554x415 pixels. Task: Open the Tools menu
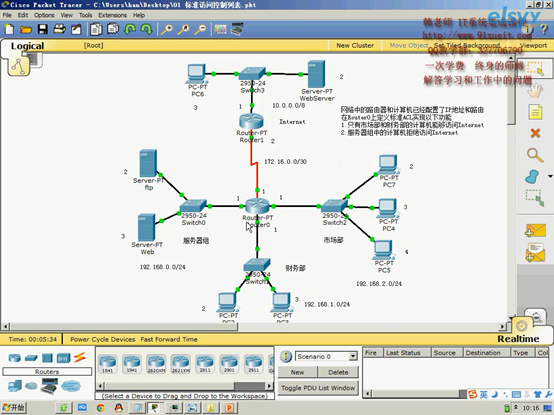86,15
